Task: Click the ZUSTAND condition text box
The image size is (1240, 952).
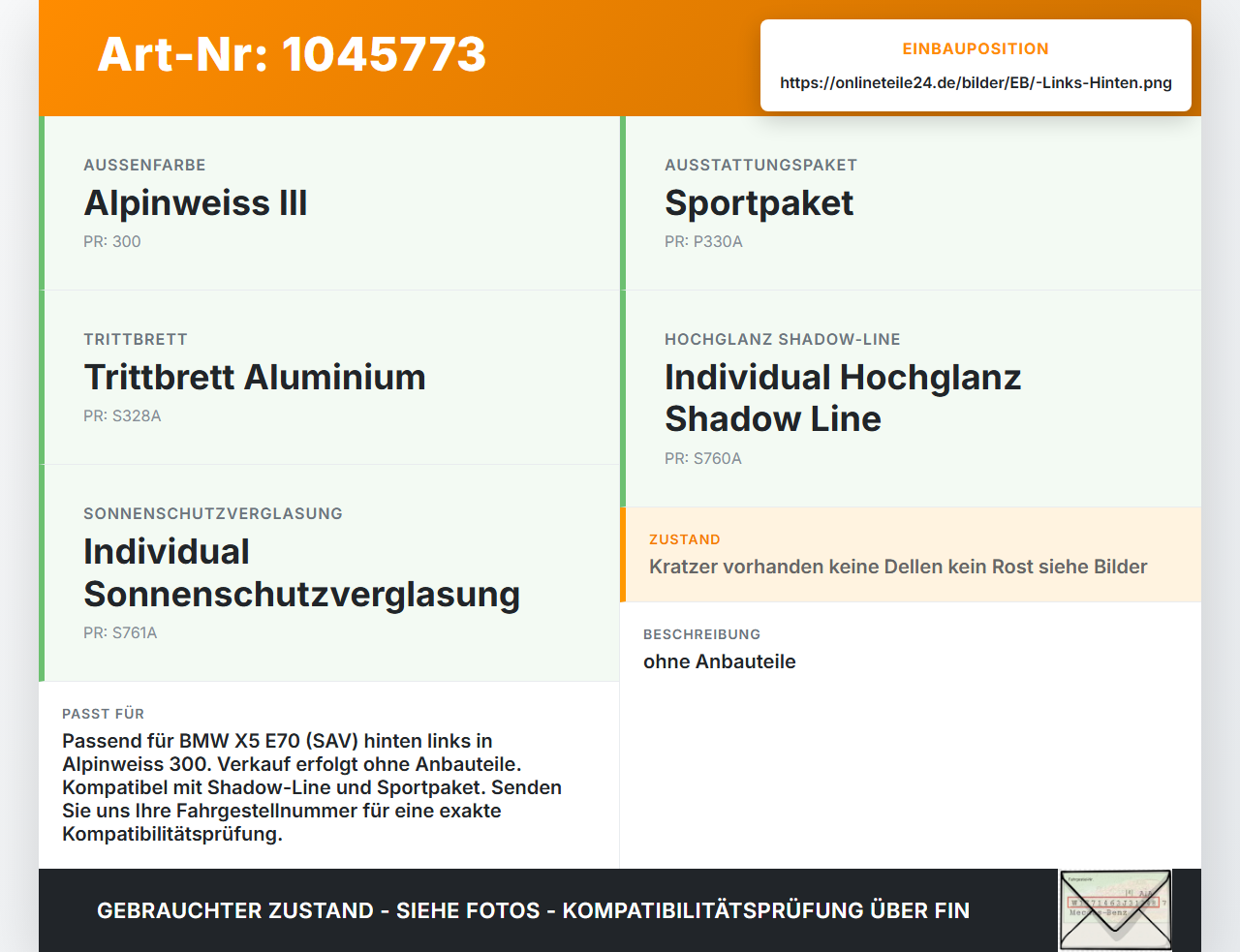Action: [x=911, y=554]
